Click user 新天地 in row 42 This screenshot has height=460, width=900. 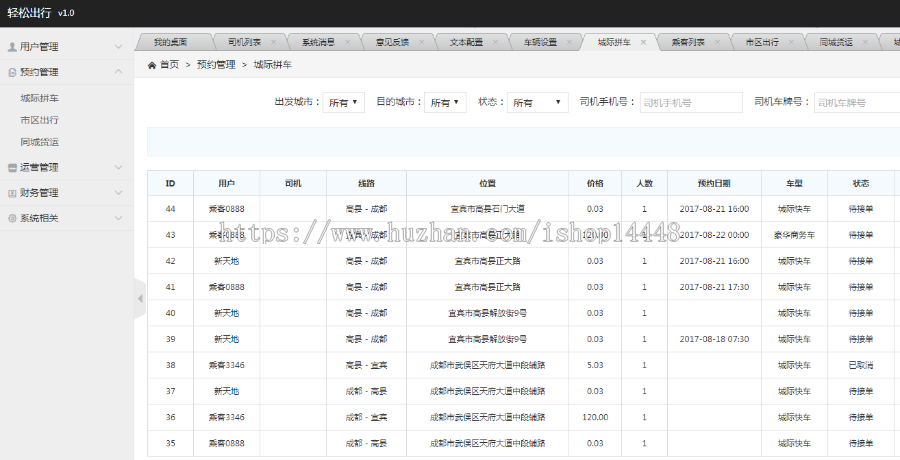(227, 261)
